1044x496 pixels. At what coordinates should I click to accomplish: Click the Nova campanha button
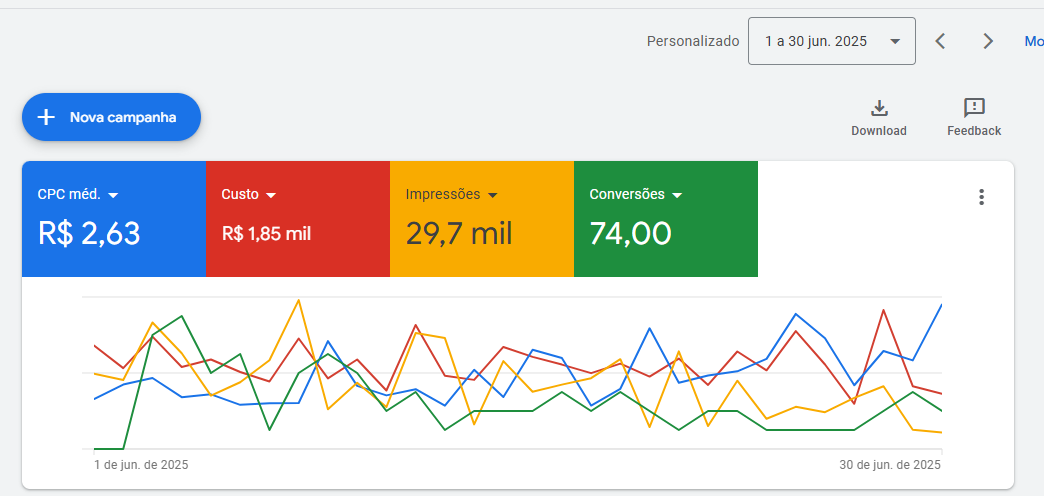[112, 117]
